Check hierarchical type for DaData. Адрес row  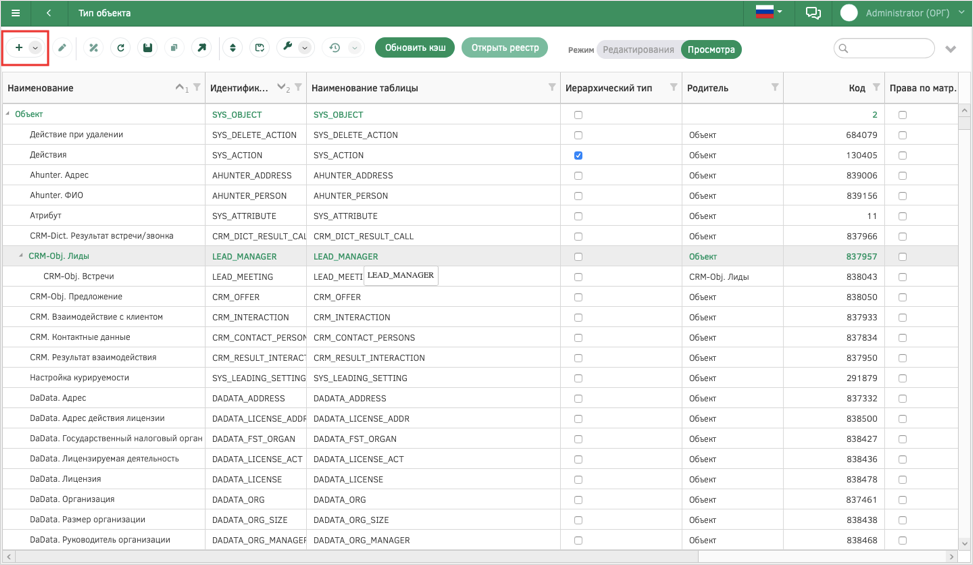(x=578, y=398)
